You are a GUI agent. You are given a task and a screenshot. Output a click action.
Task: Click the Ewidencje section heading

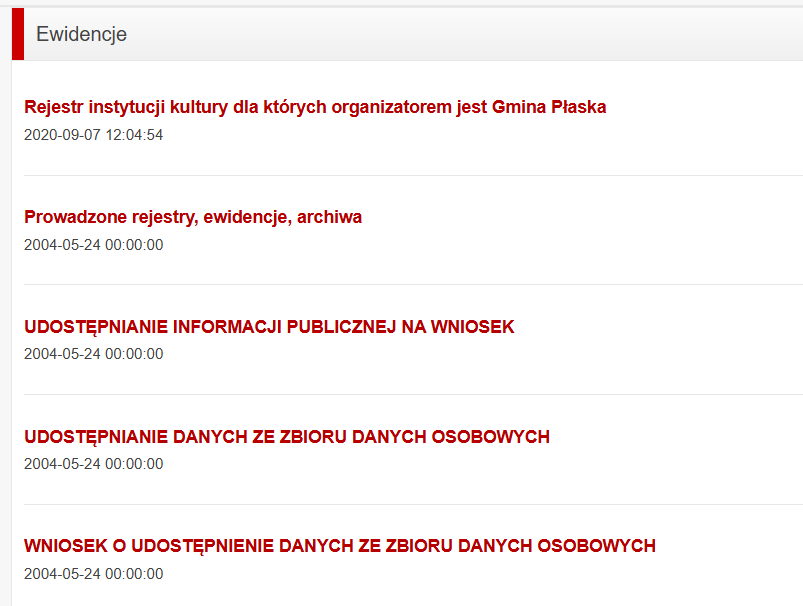81,34
